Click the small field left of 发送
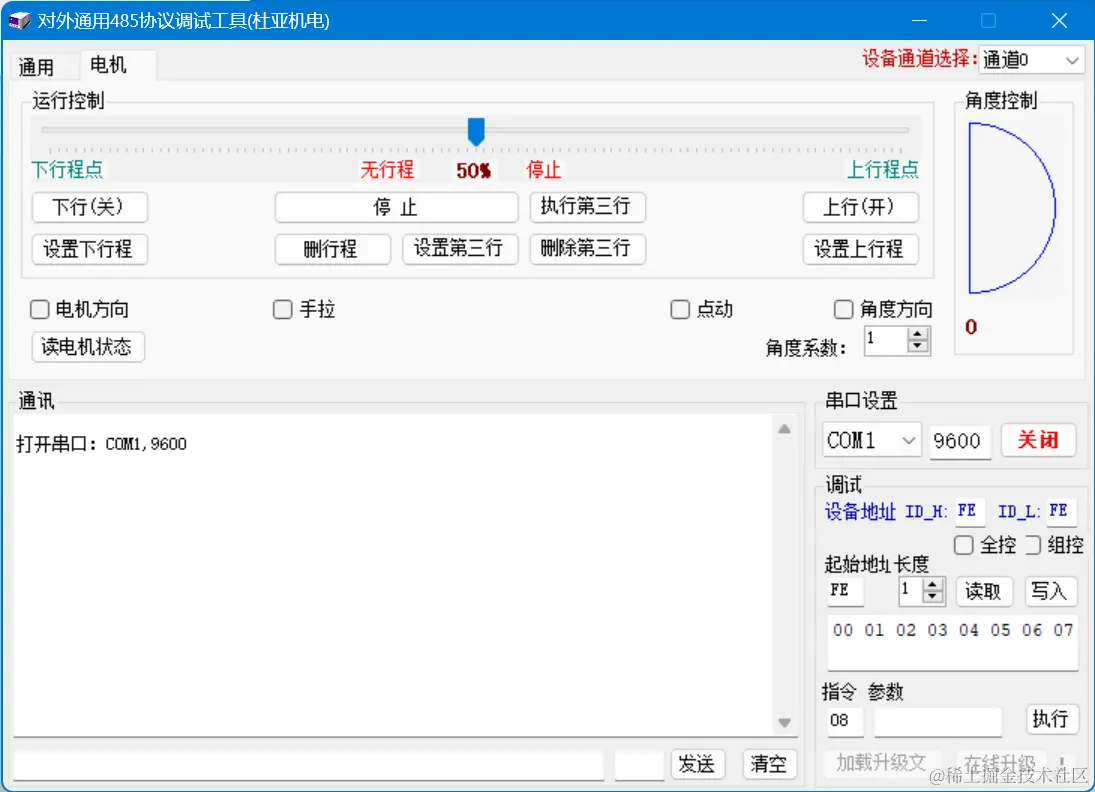Viewport: 1095px width, 792px height. (639, 765)
